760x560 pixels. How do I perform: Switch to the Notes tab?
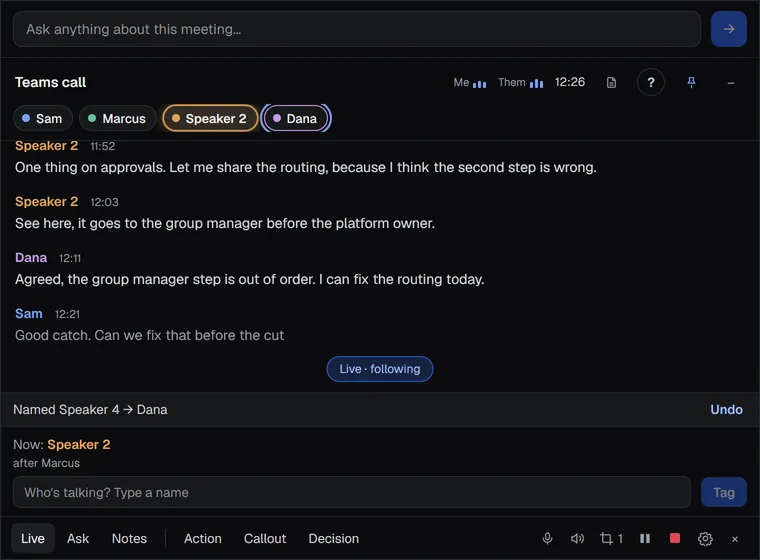pos(129,539)
